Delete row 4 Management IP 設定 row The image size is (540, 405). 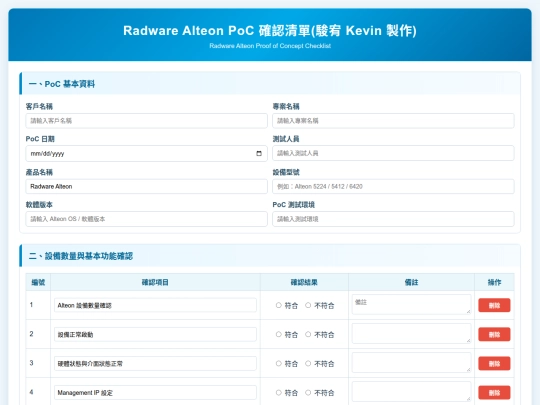pos(494,393)
